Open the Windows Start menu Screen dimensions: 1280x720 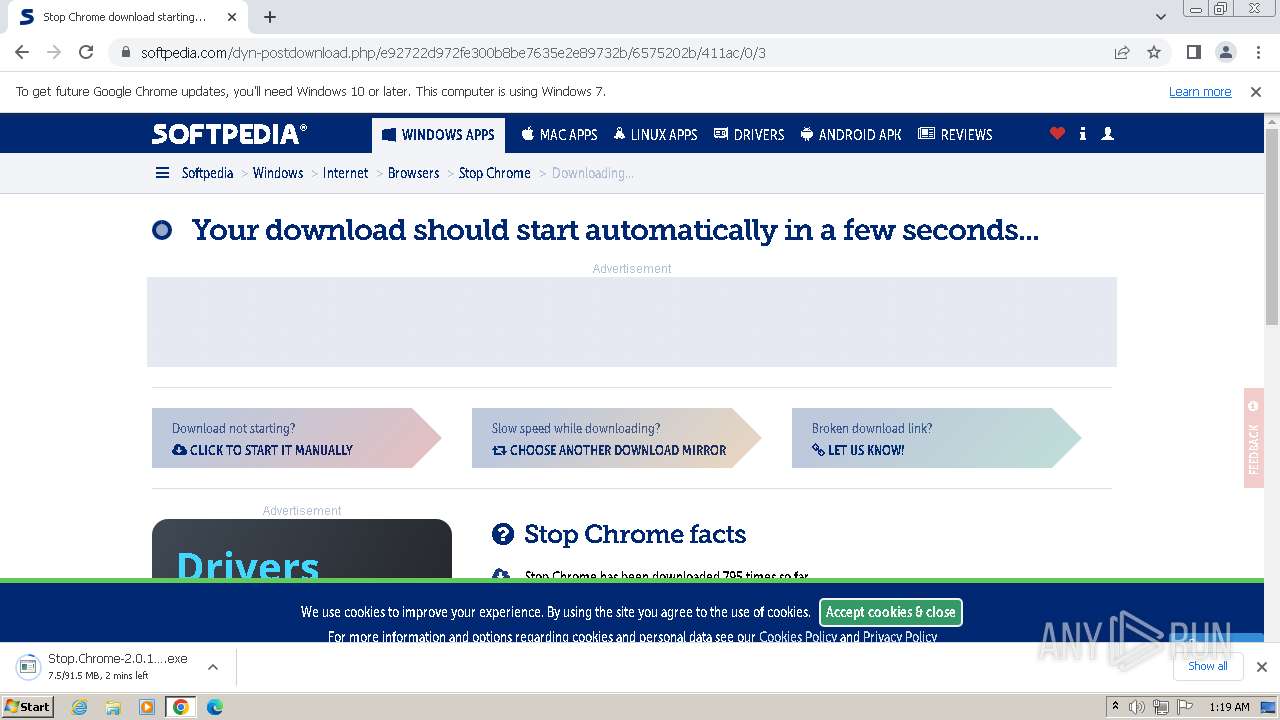click(x=27, y=706)
